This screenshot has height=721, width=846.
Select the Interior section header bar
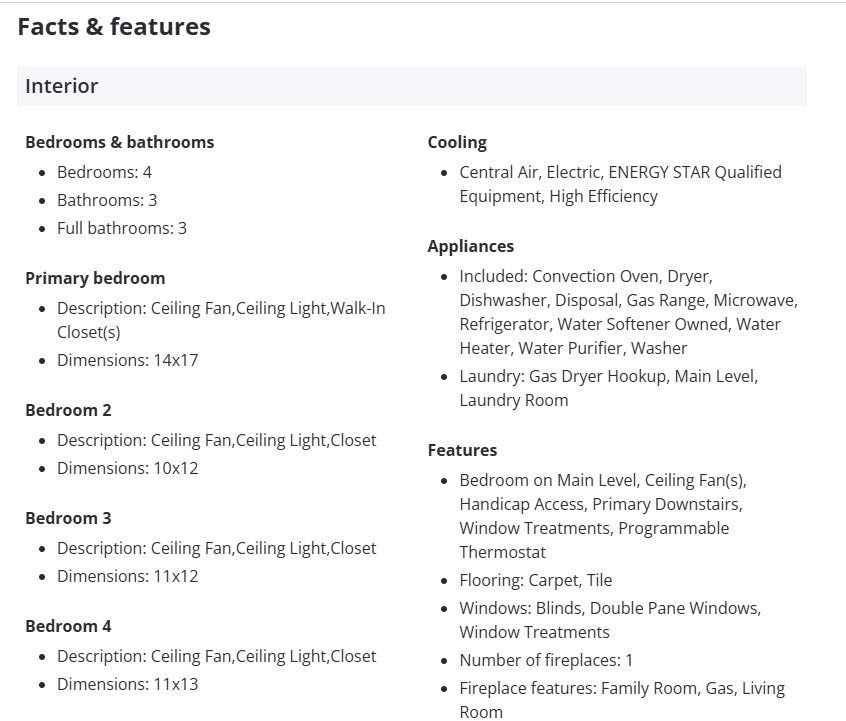pyautogui.click(x=411, y=86)
